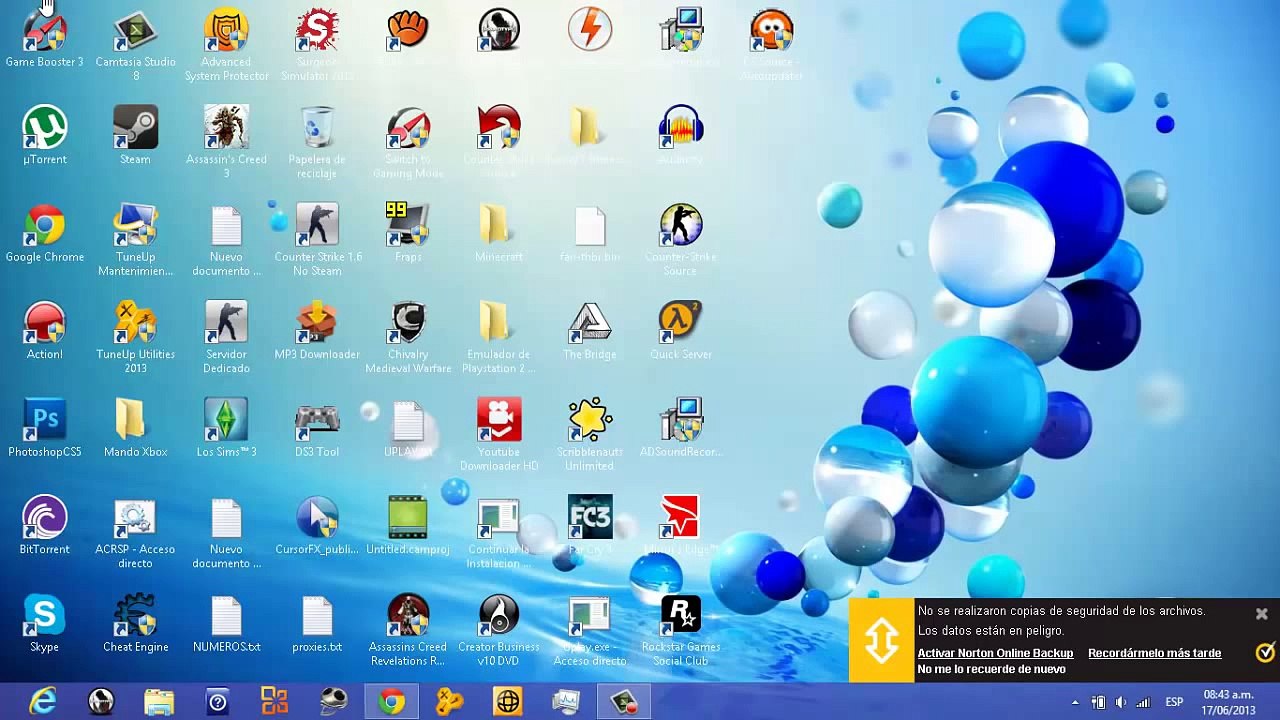Viewport: 1280px width, 720px height.
Task: Select Youtube Downloader HD icon
Action: click(499, 435)
